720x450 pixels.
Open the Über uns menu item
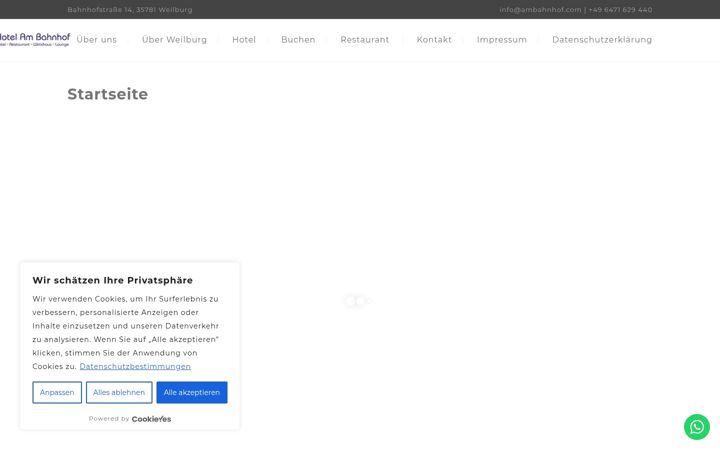(96, 40)
